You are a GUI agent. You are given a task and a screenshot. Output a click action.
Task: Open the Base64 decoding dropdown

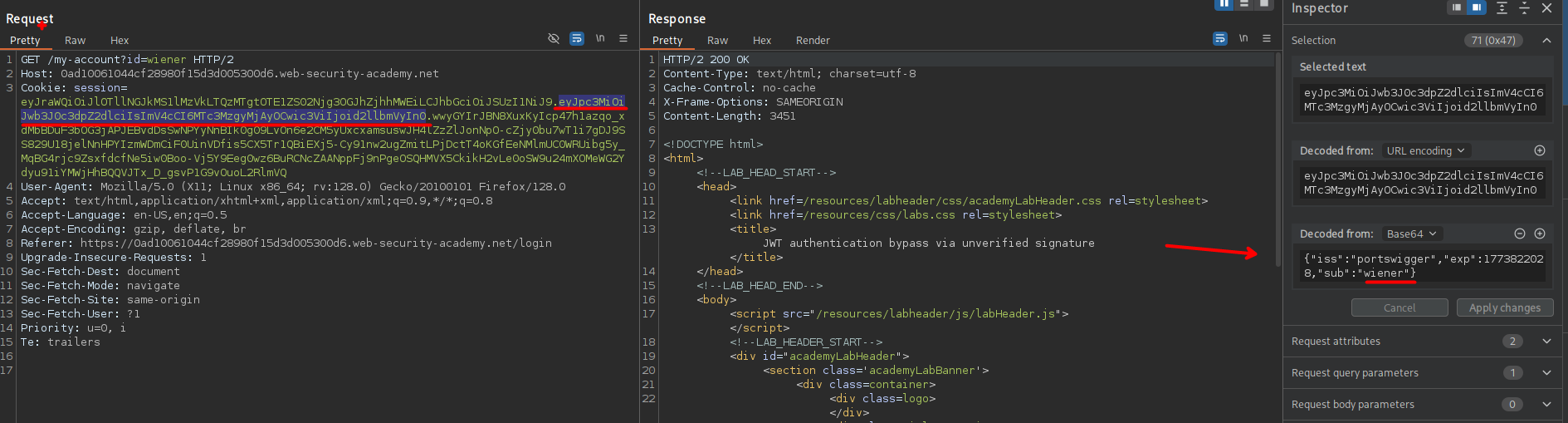point(1411,234)
